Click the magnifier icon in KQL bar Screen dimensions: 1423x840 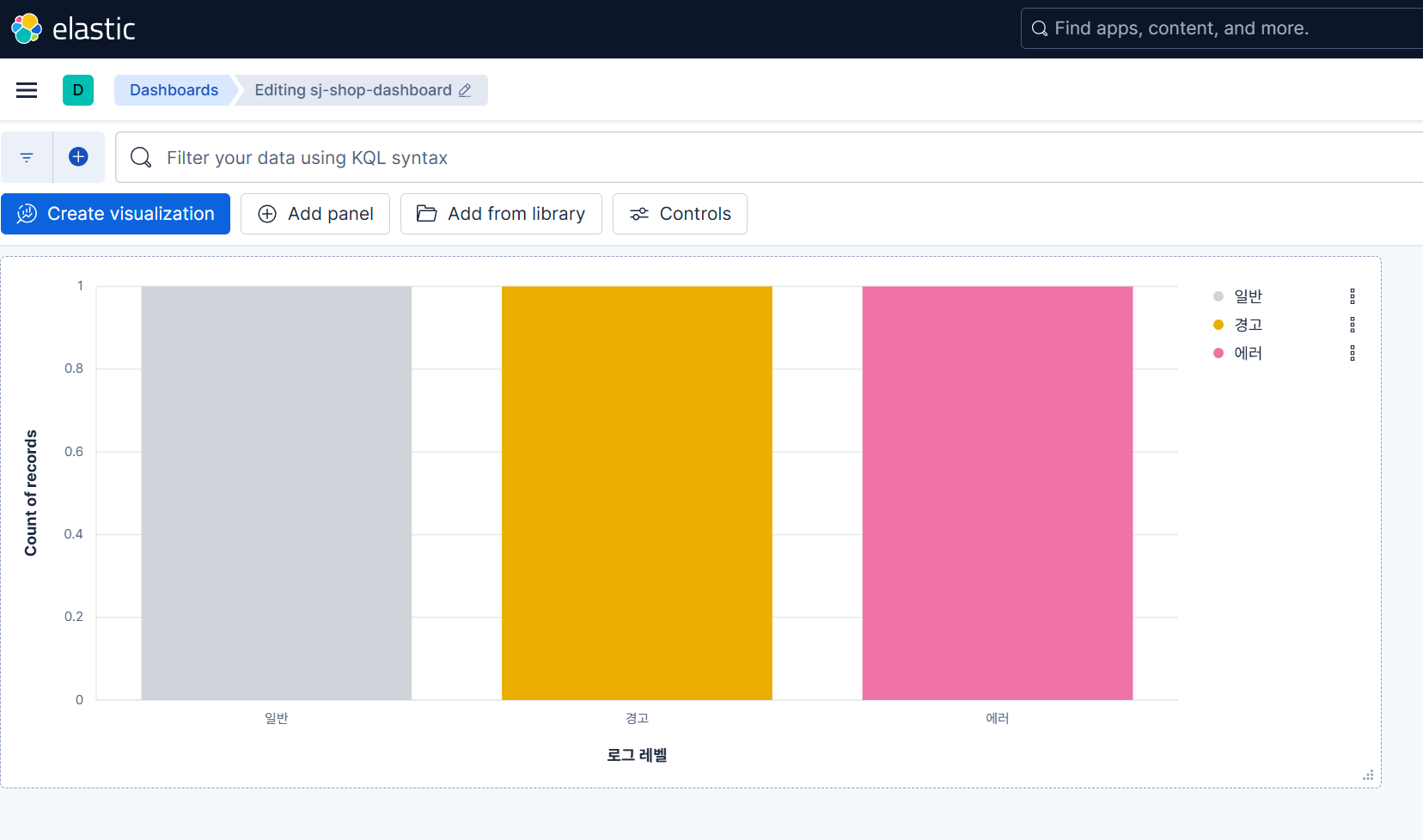point(141,157)
